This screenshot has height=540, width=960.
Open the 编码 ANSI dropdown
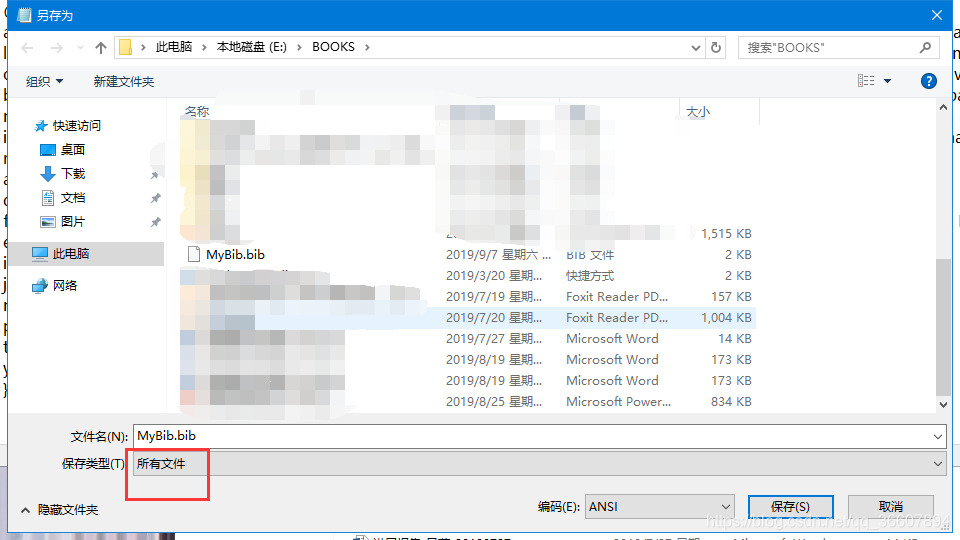tap(659, 506)
